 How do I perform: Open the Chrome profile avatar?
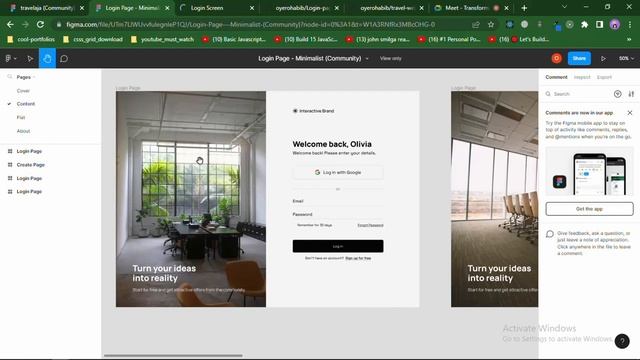[x=615, y=25]
